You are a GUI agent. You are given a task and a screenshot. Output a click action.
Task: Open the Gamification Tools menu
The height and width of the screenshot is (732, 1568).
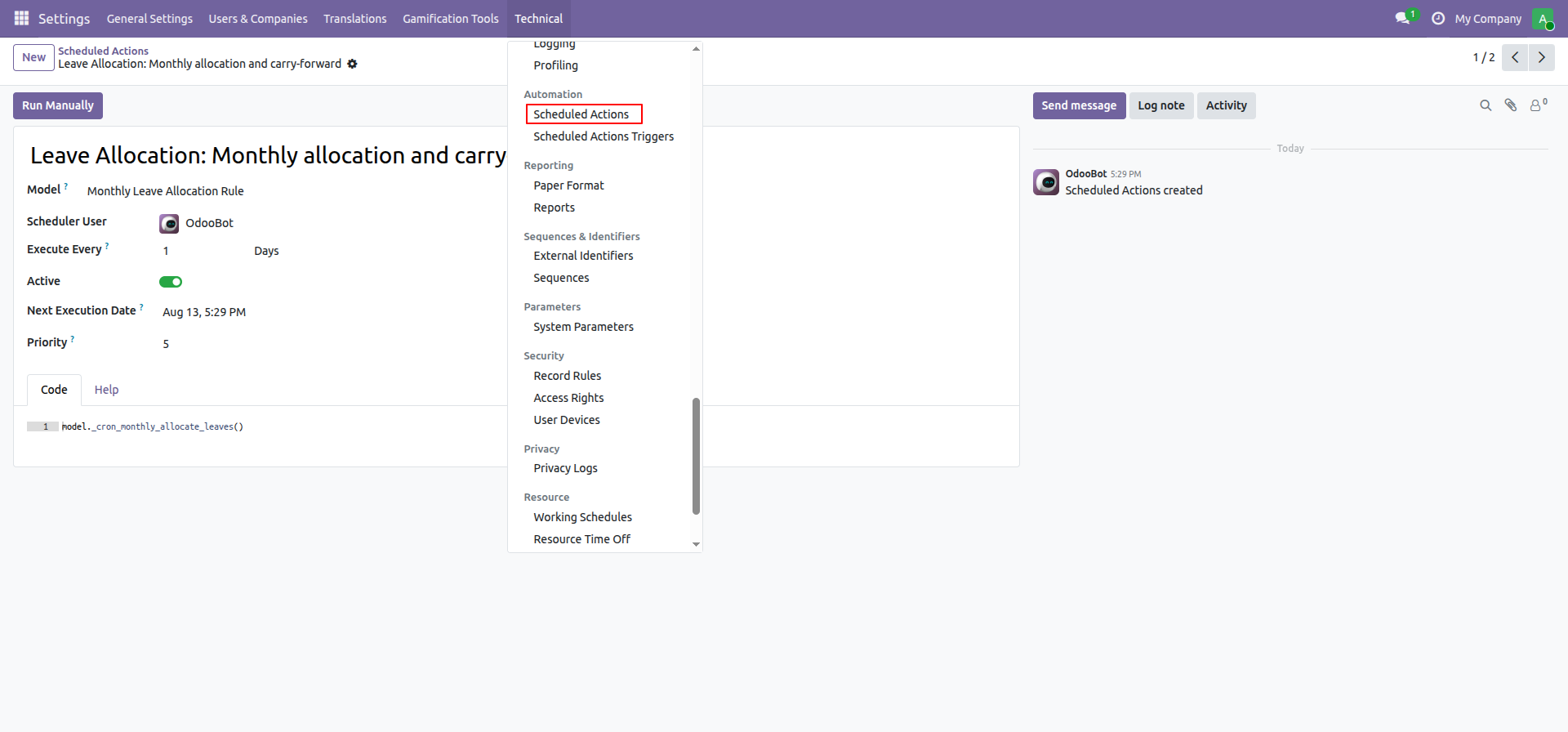(x=451, y=19)
